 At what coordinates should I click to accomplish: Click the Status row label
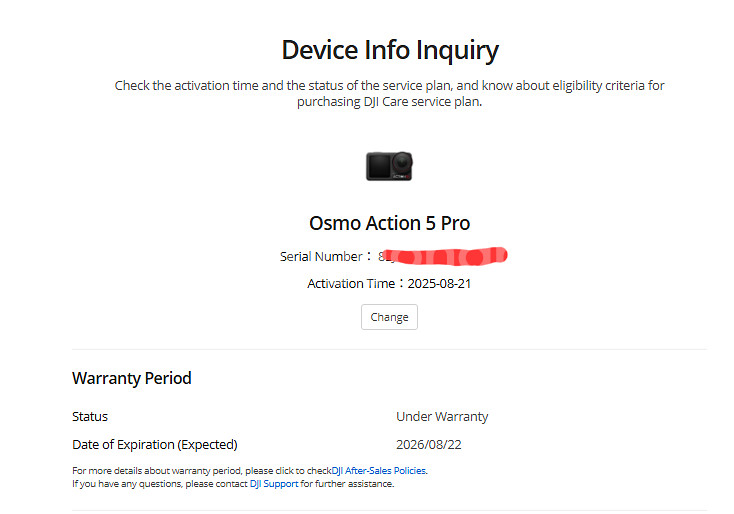pos(90,416)
